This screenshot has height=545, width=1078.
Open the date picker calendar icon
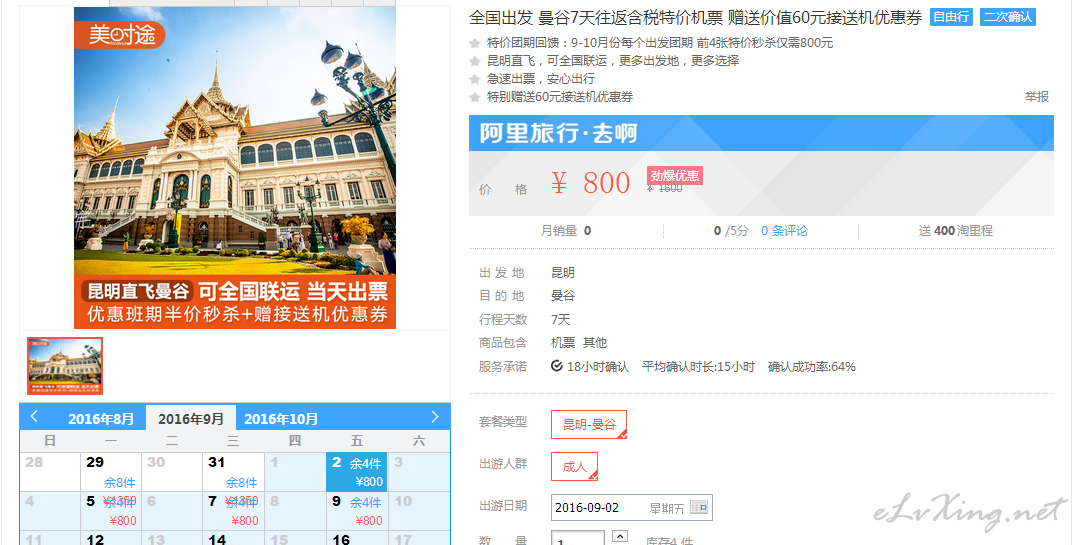click(699, 507)
